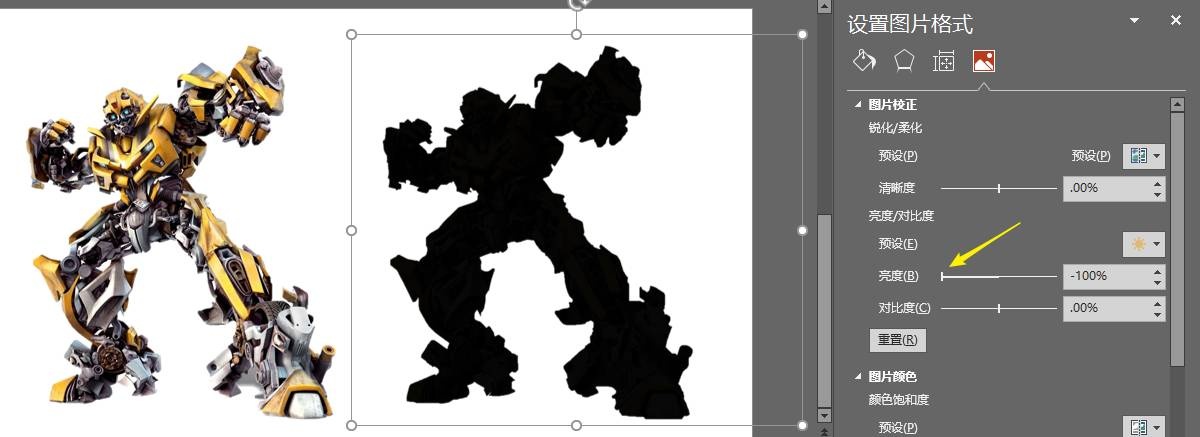
Task: Click the right-middle selection handle
Action: pyautogui.click(x=802, y=230)
